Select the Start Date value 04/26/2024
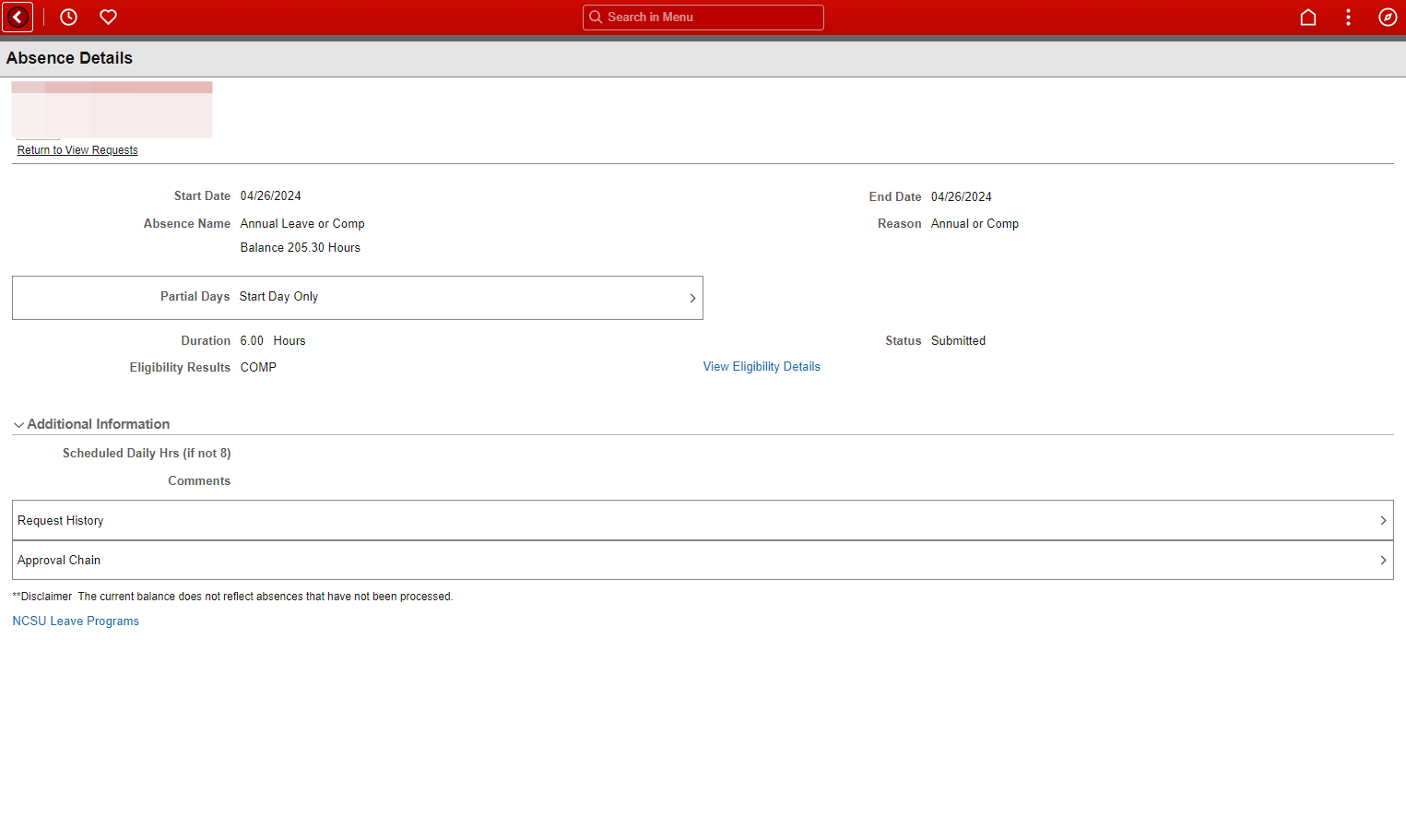The width and height of the screenshot is (1406, 840). click(x=271, y=195)
